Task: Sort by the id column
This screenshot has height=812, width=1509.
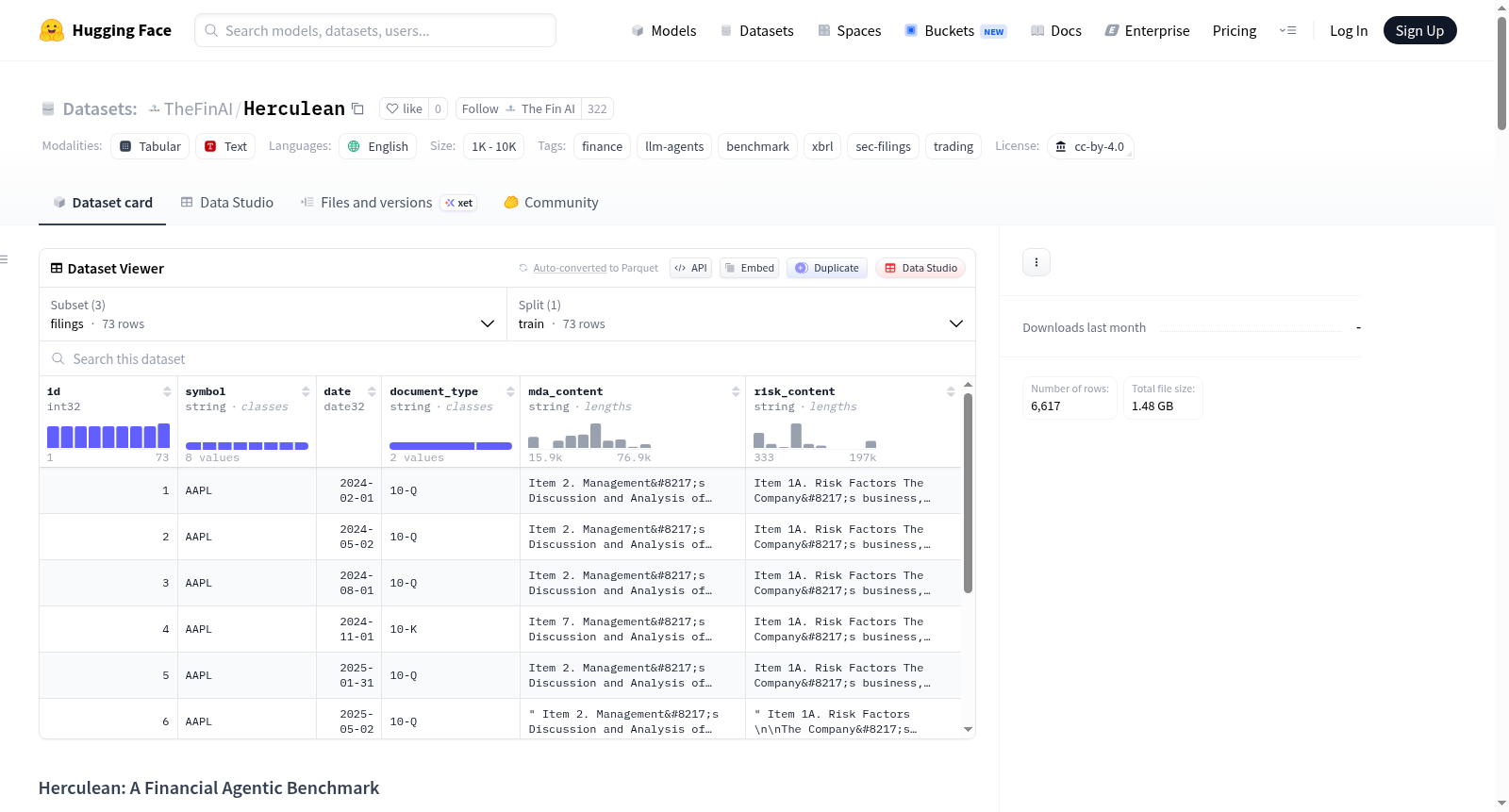Action: coord(167,391)
